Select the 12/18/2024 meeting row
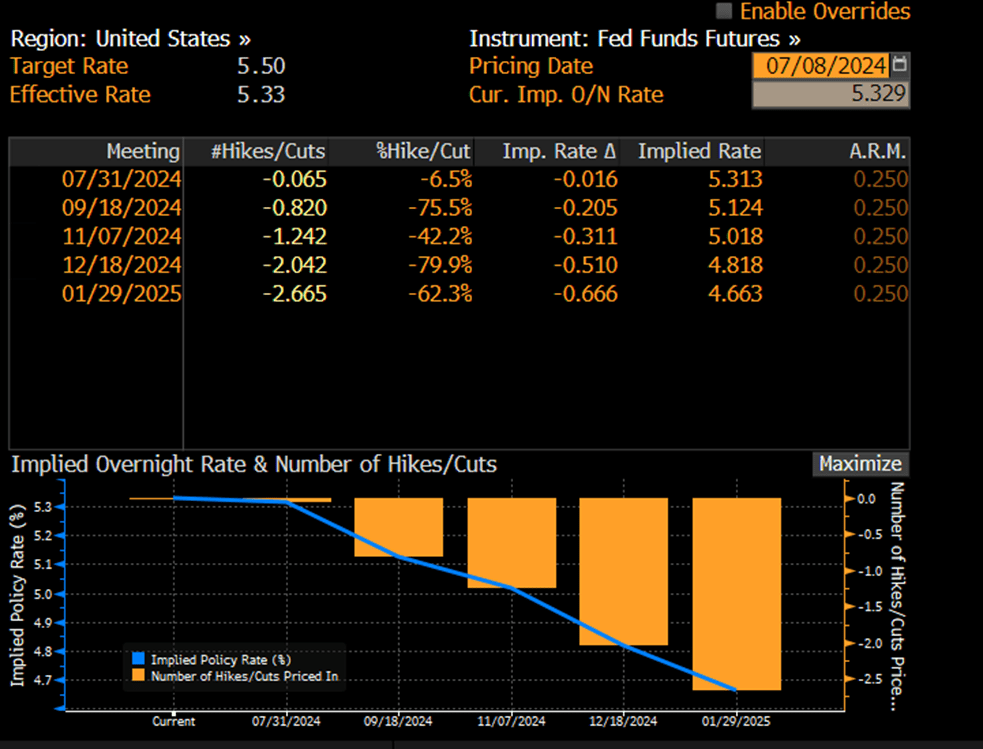 pyautogui.click(x=459, y=265)
